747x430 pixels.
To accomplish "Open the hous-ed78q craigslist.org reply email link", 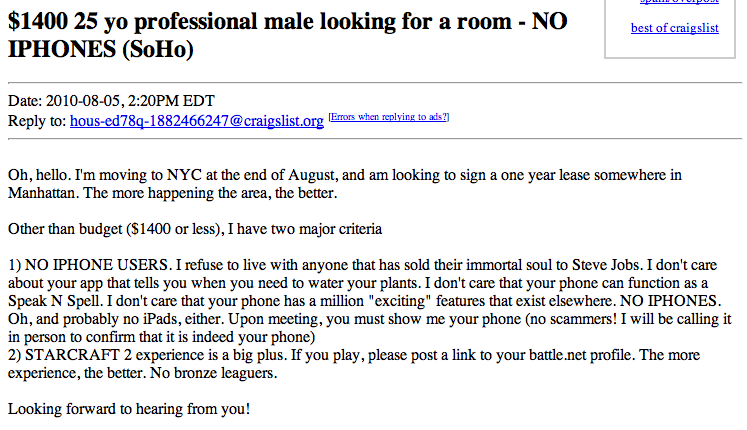I will 197,121.
